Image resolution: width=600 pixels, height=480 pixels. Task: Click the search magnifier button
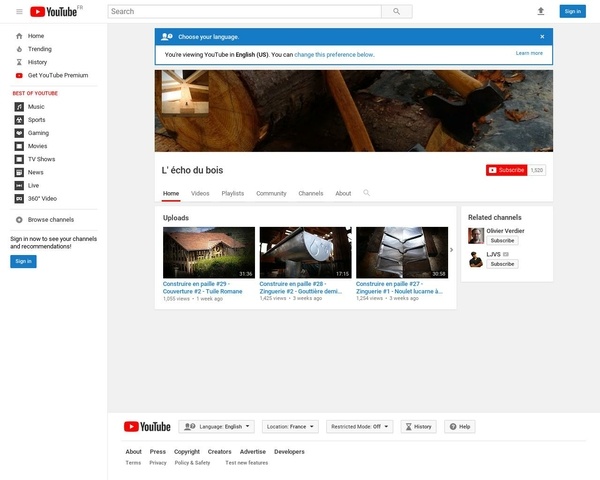pyautogui.click(x=397, y=11)
